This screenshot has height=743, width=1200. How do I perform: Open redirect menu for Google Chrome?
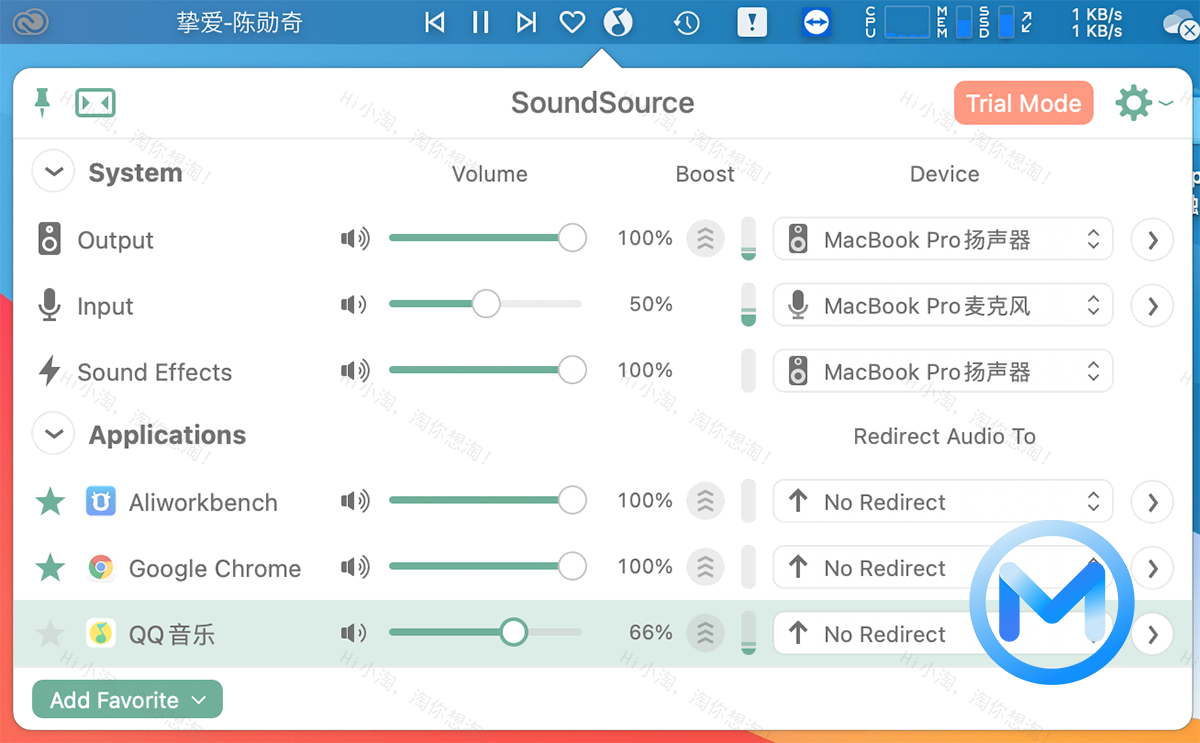pyautogui.click(x=942, y=568)
